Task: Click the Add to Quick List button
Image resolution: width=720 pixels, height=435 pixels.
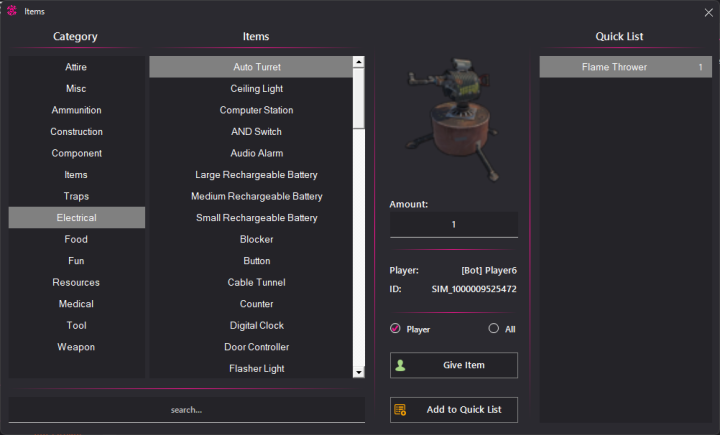Action: (454, 410)
